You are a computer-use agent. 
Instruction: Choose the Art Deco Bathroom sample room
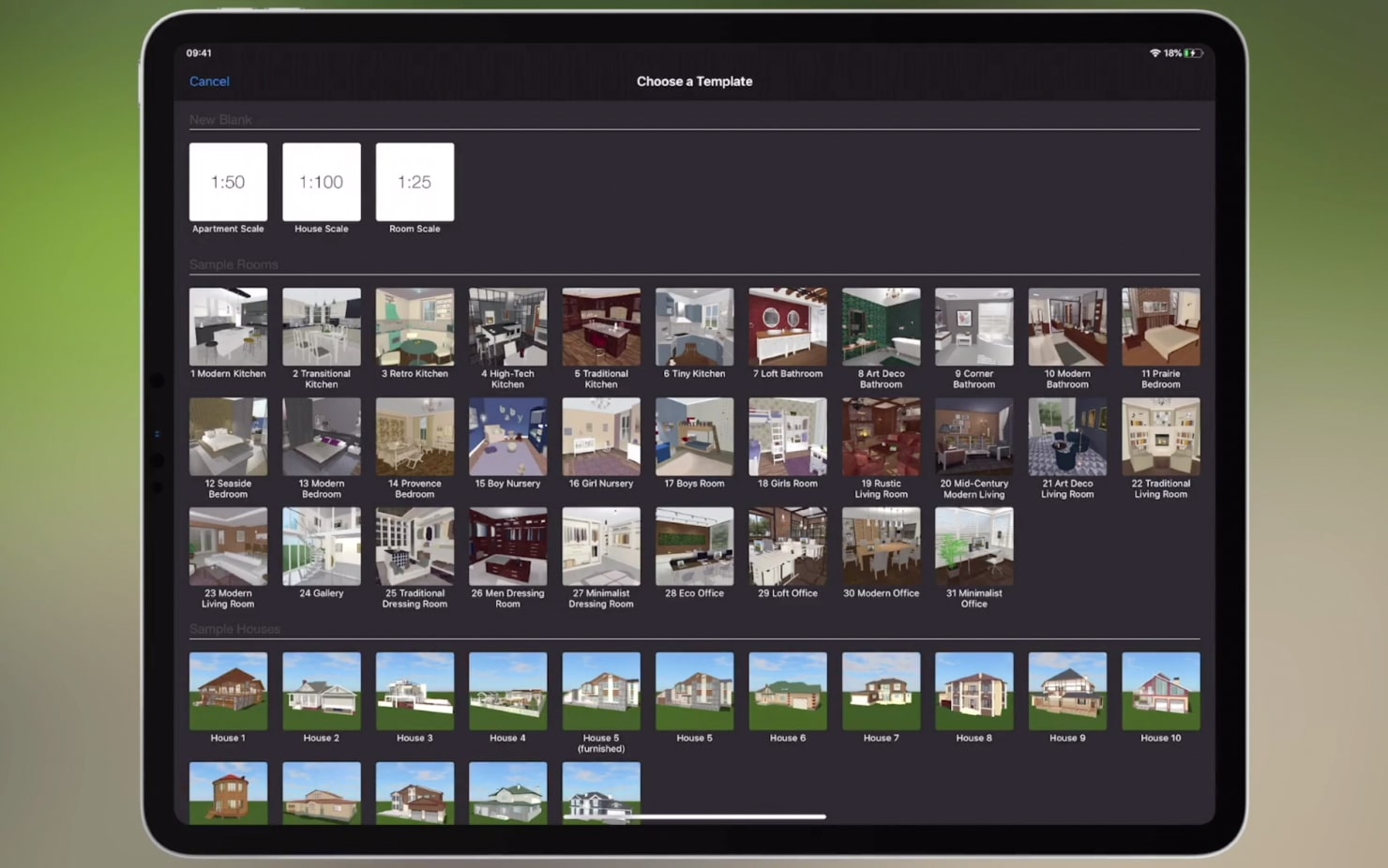pyautogui.click(x=881, y=326)
